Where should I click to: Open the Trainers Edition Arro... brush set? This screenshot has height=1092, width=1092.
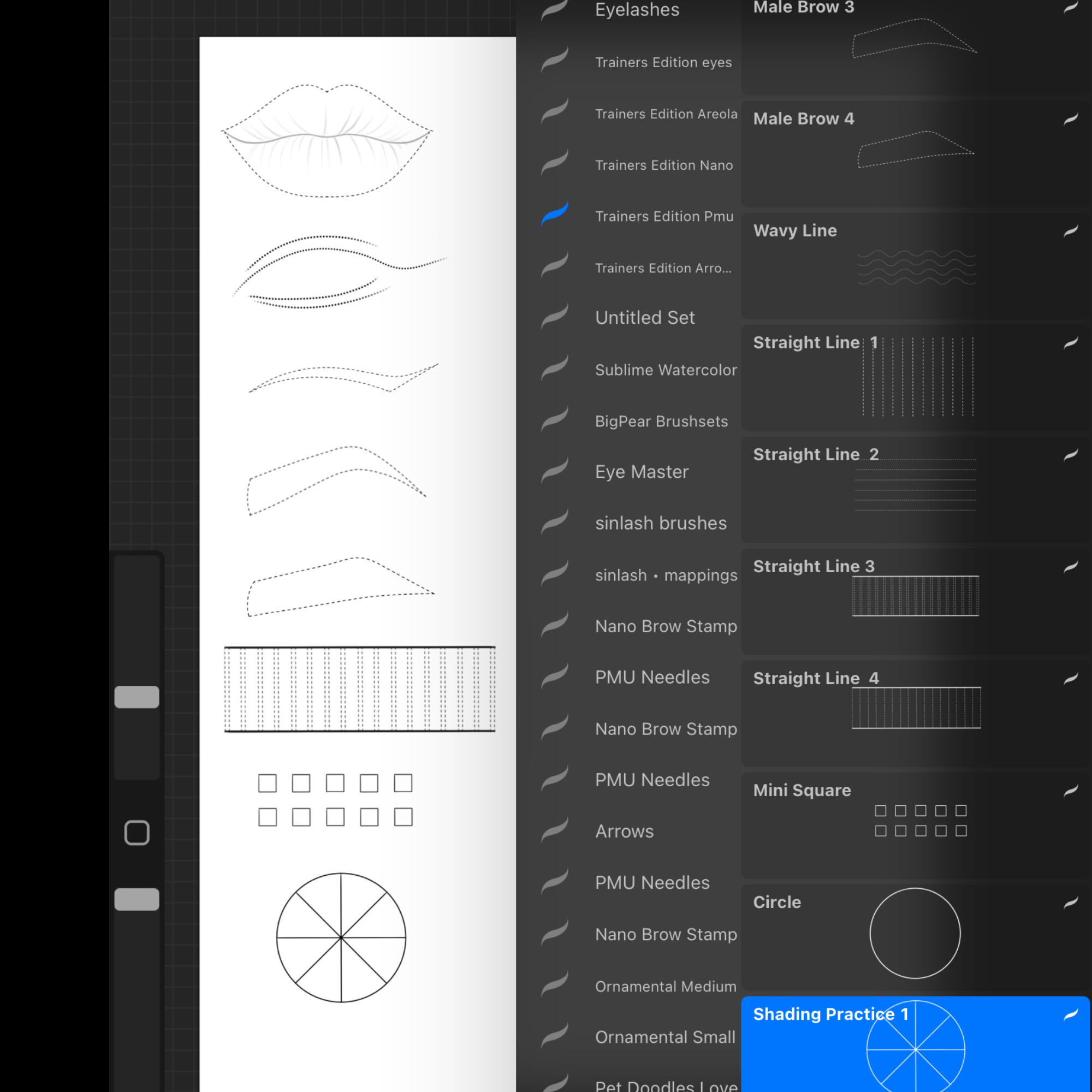663,268
